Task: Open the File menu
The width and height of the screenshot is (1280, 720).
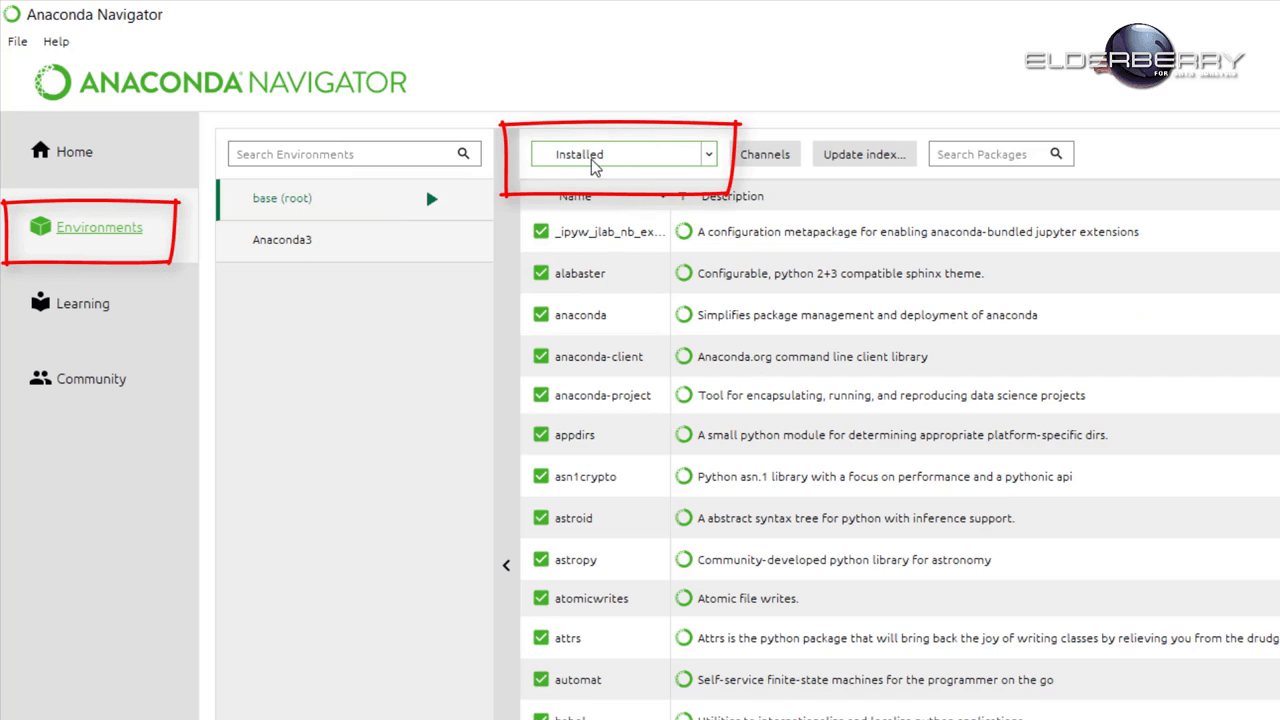Action: [18, 42]
